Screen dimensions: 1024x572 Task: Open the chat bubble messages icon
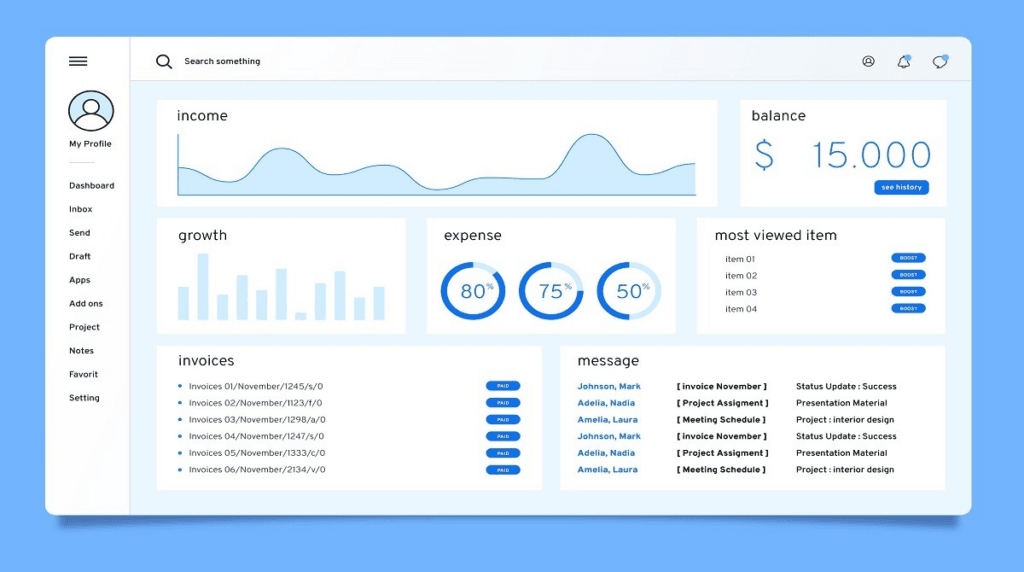pos(939,62)
